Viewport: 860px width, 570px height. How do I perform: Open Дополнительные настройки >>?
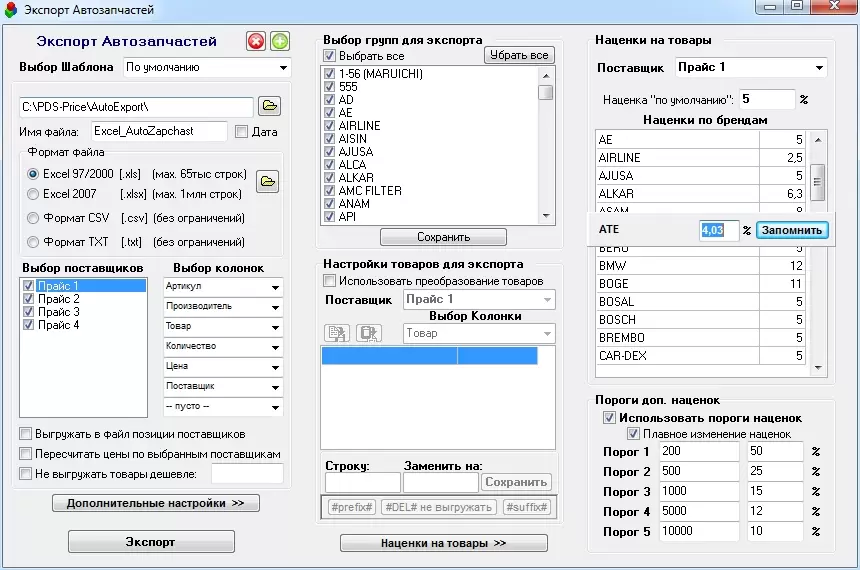pyautogui.click(x=156, y=503)
